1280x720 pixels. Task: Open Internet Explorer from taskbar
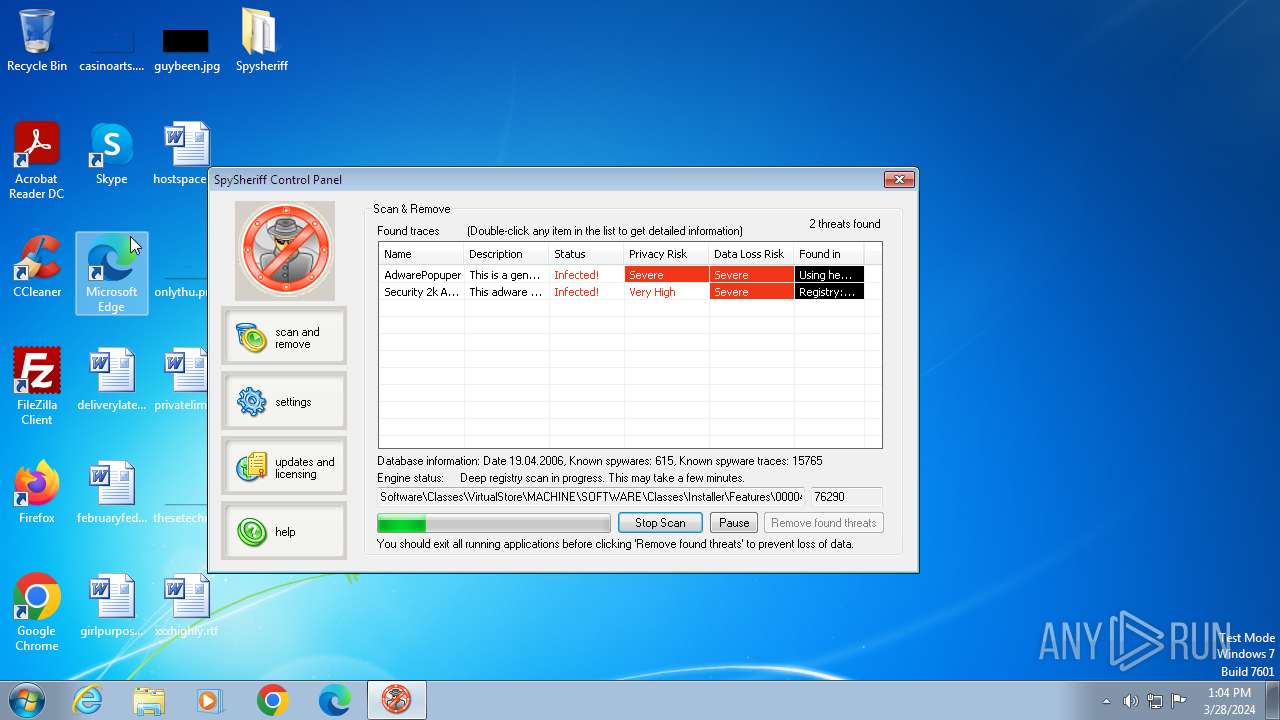click(88, 700)
